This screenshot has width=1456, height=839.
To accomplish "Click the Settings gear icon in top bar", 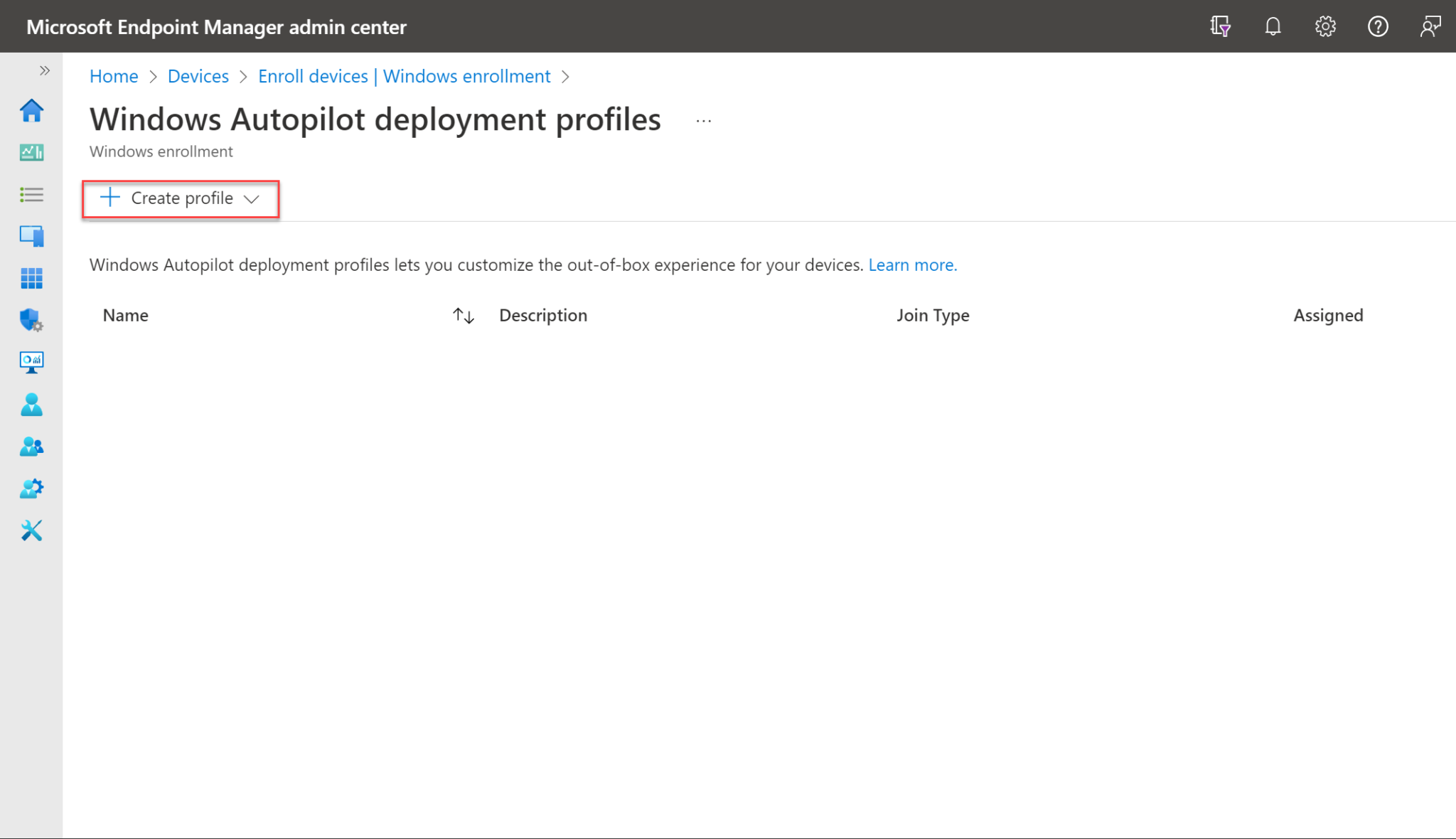I will pyautogui.click(x=1325, y=26).
